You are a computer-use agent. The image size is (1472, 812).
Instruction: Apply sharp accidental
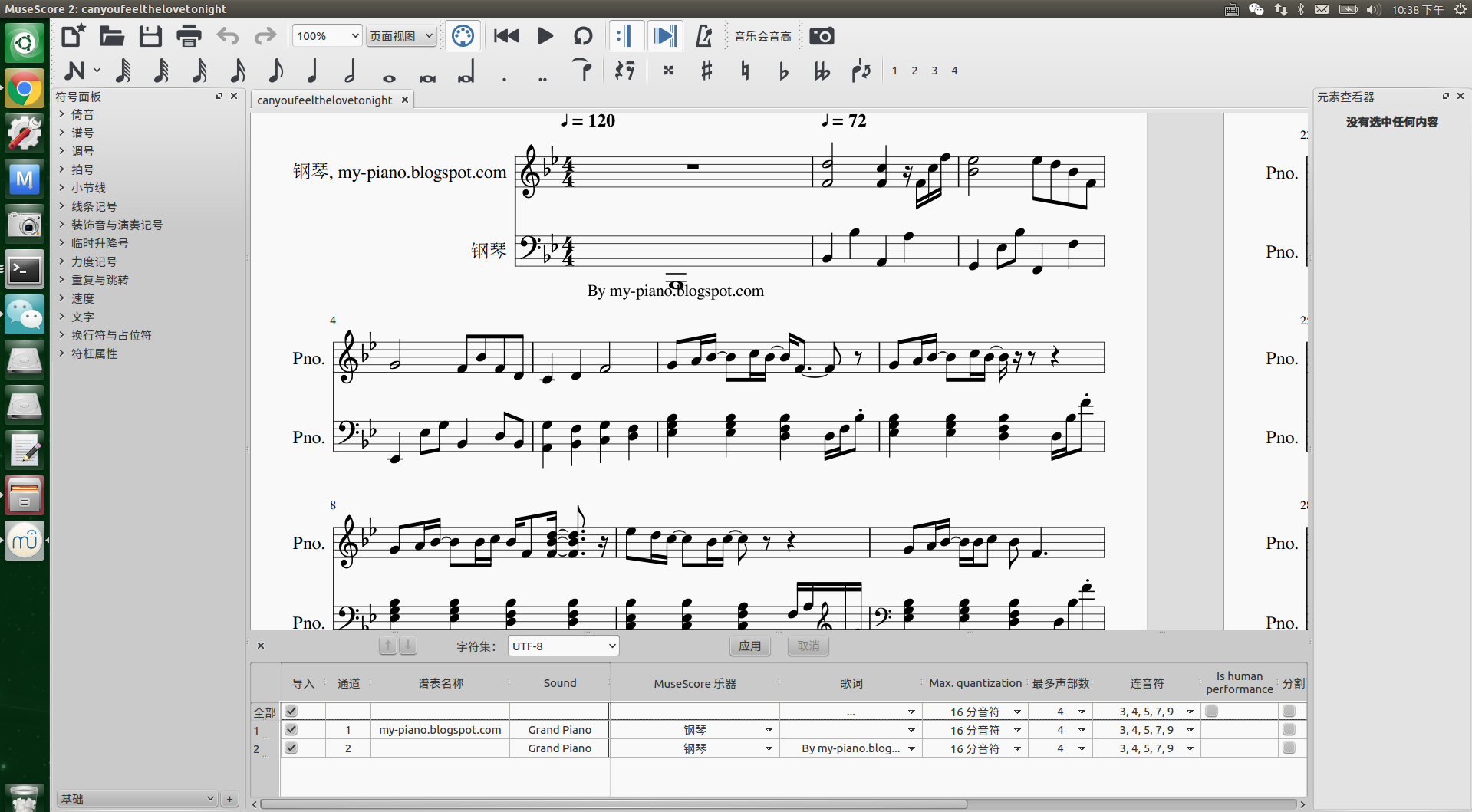(706, 71)
